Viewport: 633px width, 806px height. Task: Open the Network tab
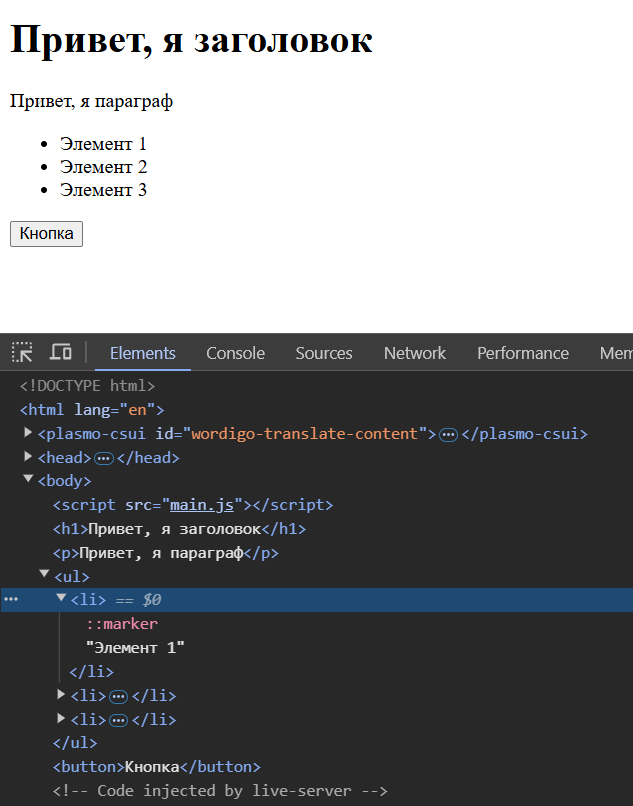[415, 353]
